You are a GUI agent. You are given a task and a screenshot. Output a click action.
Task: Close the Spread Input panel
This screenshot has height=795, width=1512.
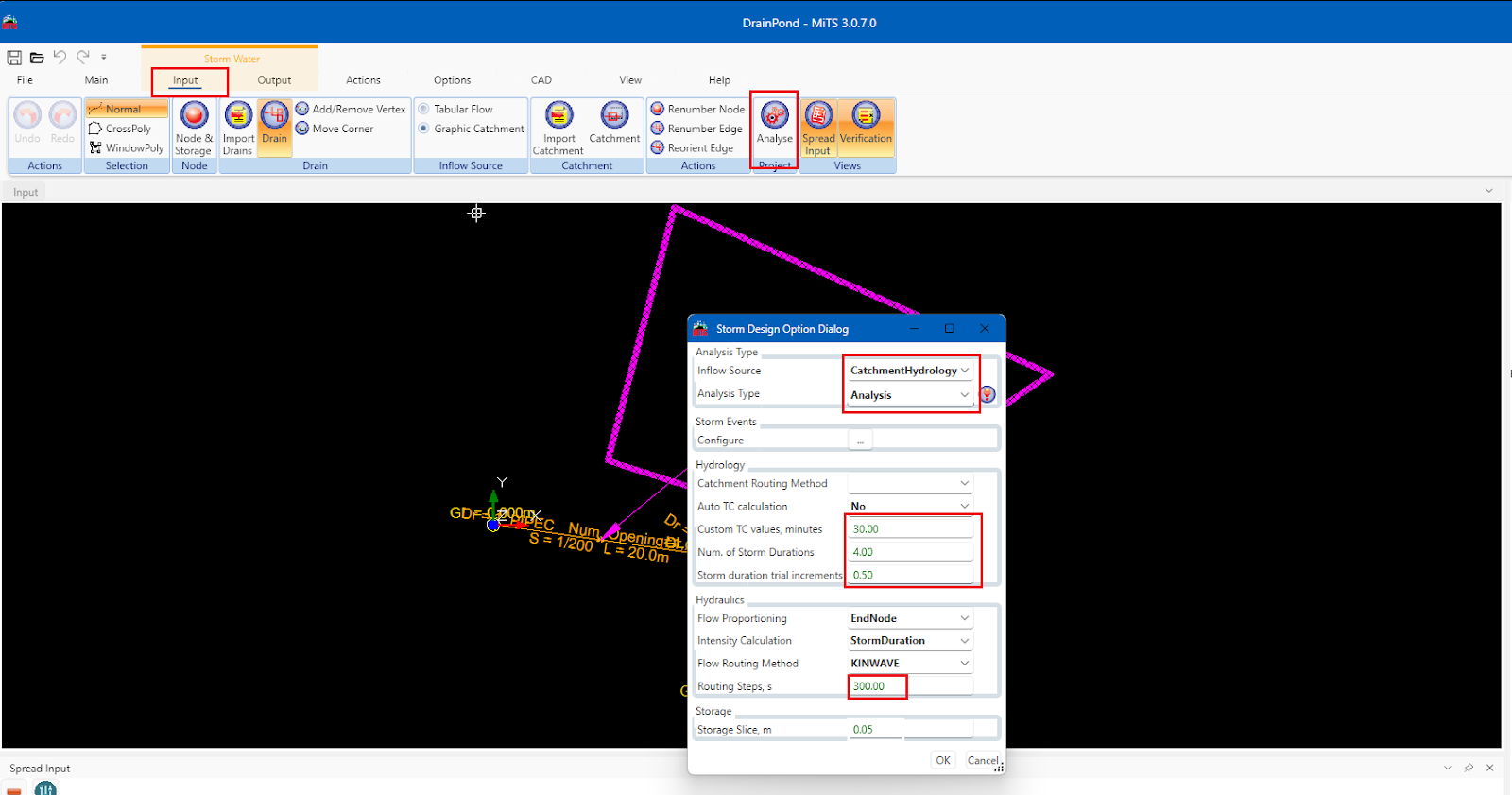1490,768
